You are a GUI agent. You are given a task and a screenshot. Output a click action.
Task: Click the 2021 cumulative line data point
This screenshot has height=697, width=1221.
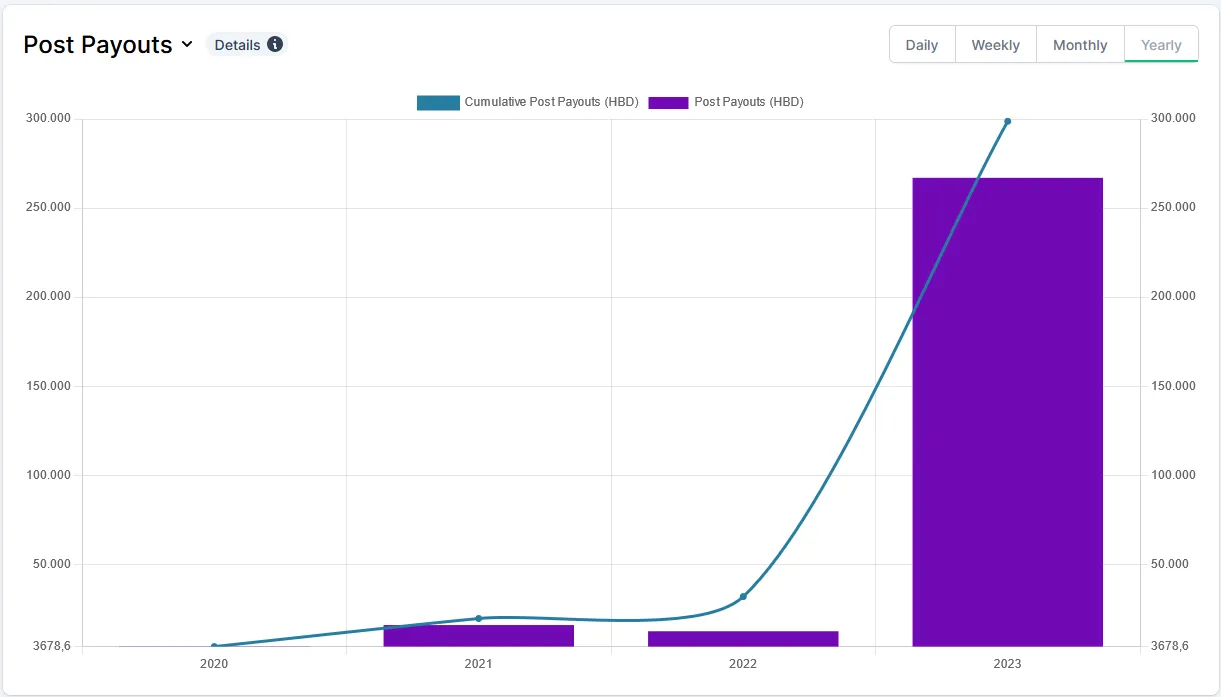478,618
